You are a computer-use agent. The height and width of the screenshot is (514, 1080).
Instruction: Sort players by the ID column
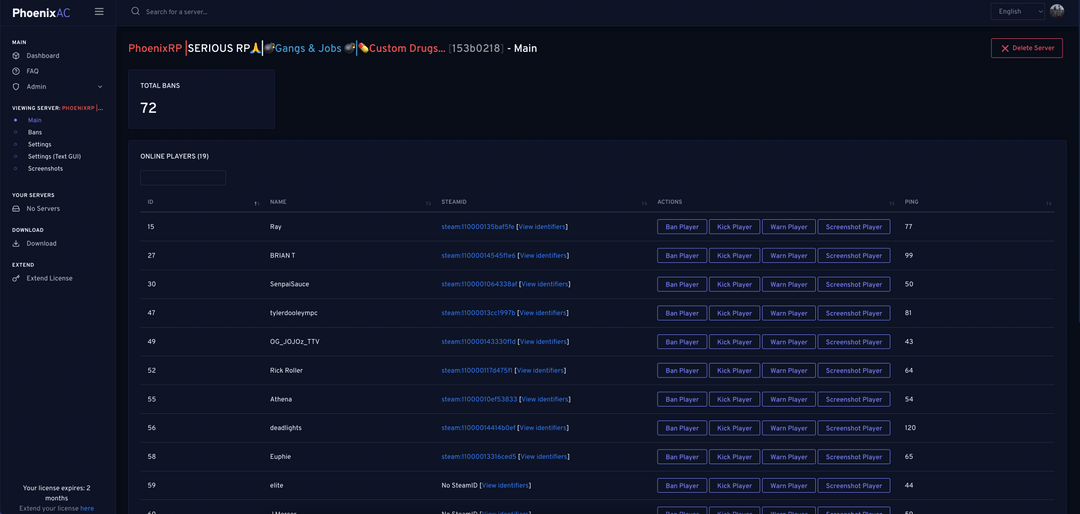tap(256, 203)
